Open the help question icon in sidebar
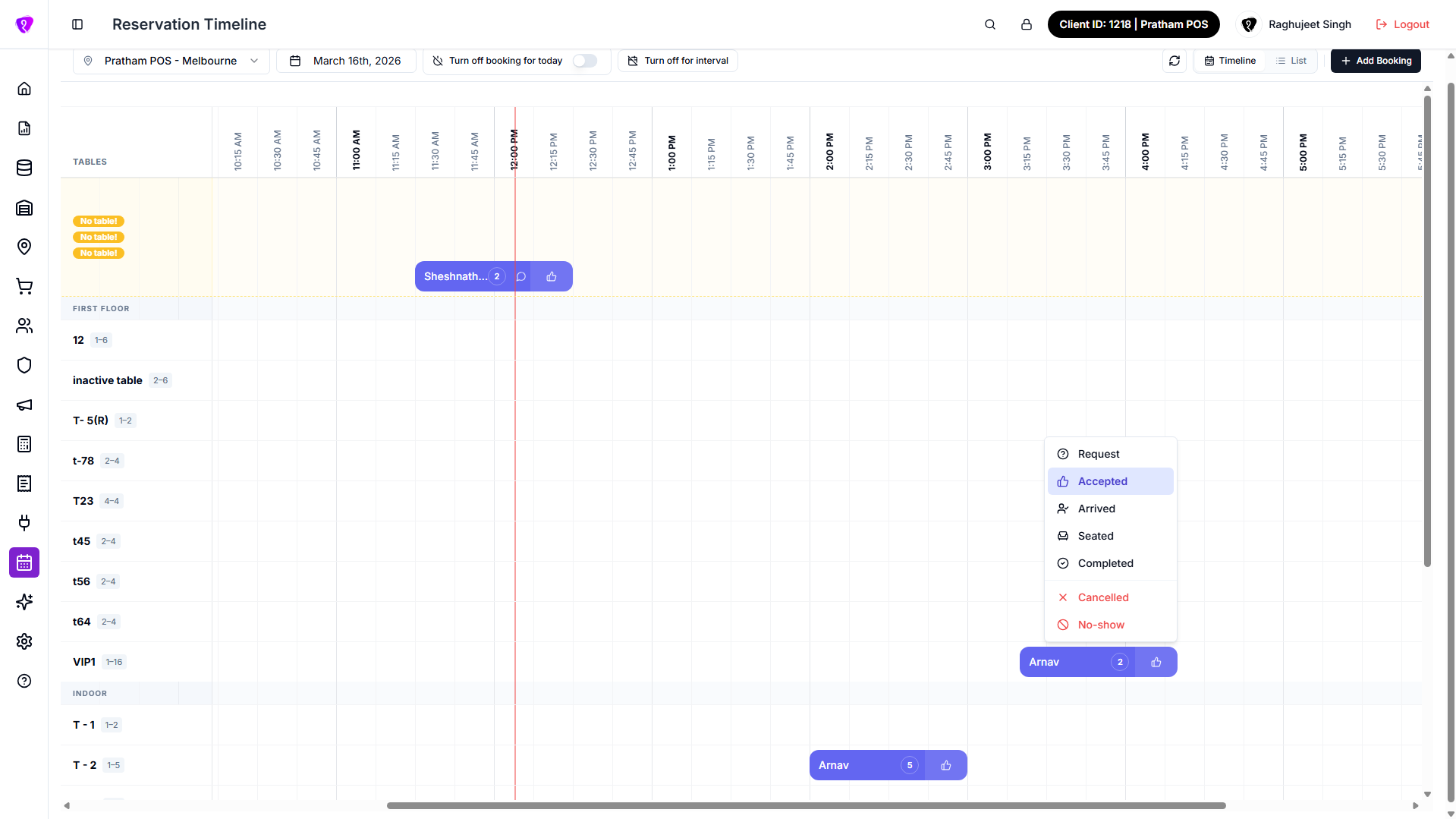This screenshot has width=1456, height=819. (x=24, y=681)
